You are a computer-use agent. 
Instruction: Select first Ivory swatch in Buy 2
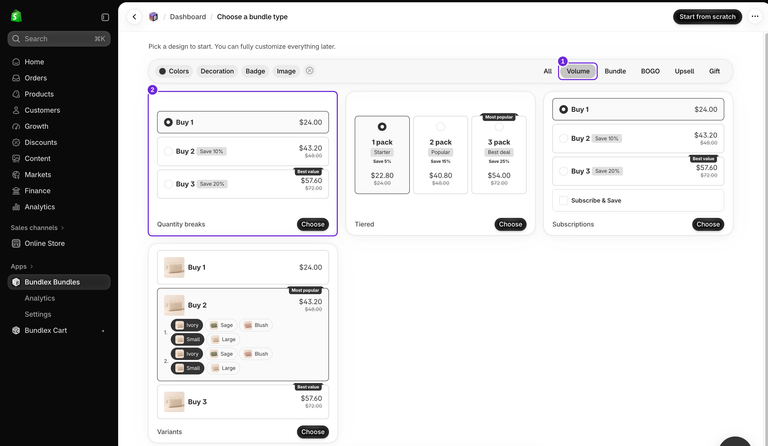point(187,325)
